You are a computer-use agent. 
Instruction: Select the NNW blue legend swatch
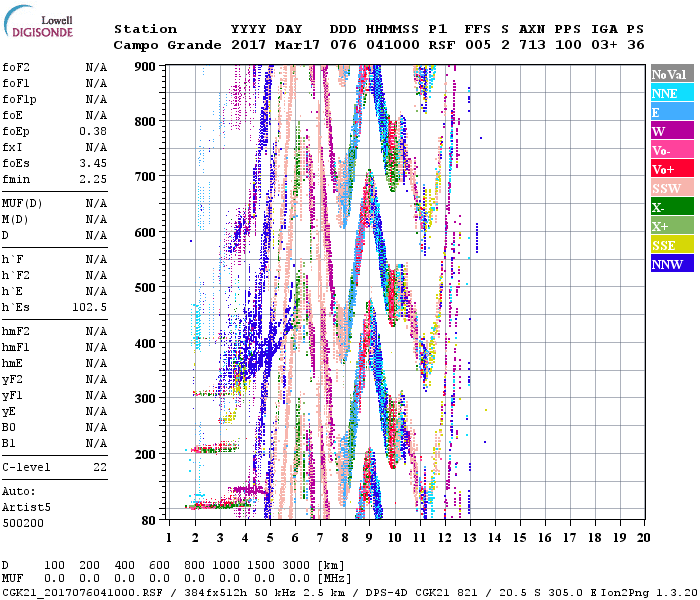pos(672,264)
